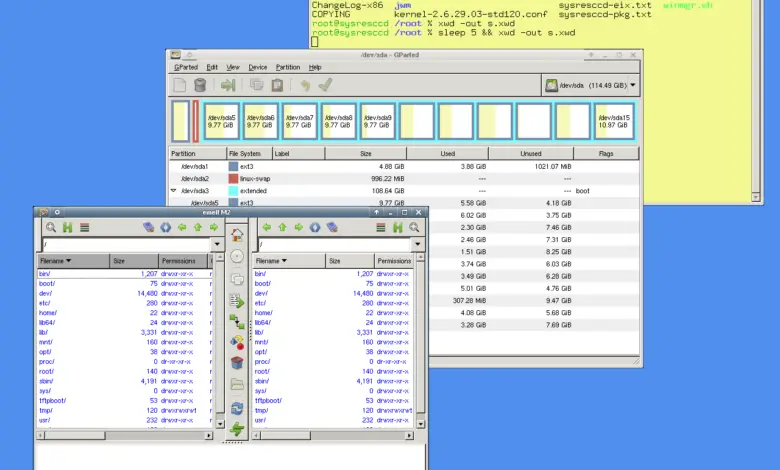780x470 pixels.
Task: Go back with right pane's left arrow
Action: click(267, 227)
